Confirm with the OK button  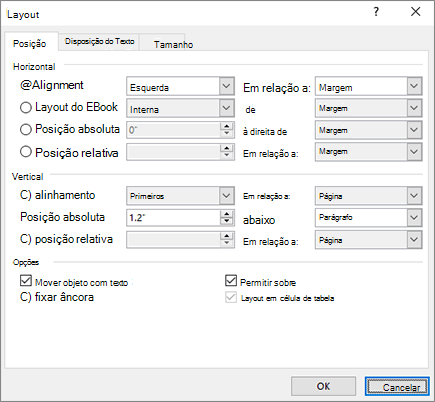pyautogui.click(x=323, y=386)
